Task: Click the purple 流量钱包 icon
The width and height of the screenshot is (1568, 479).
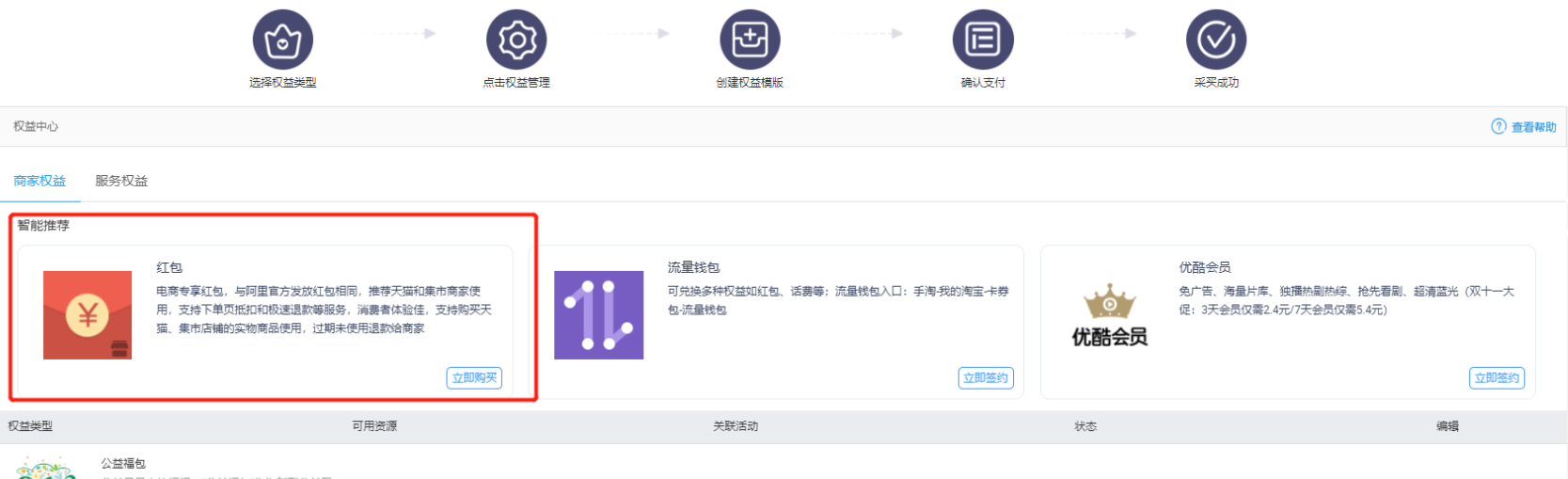Action: 598,315
